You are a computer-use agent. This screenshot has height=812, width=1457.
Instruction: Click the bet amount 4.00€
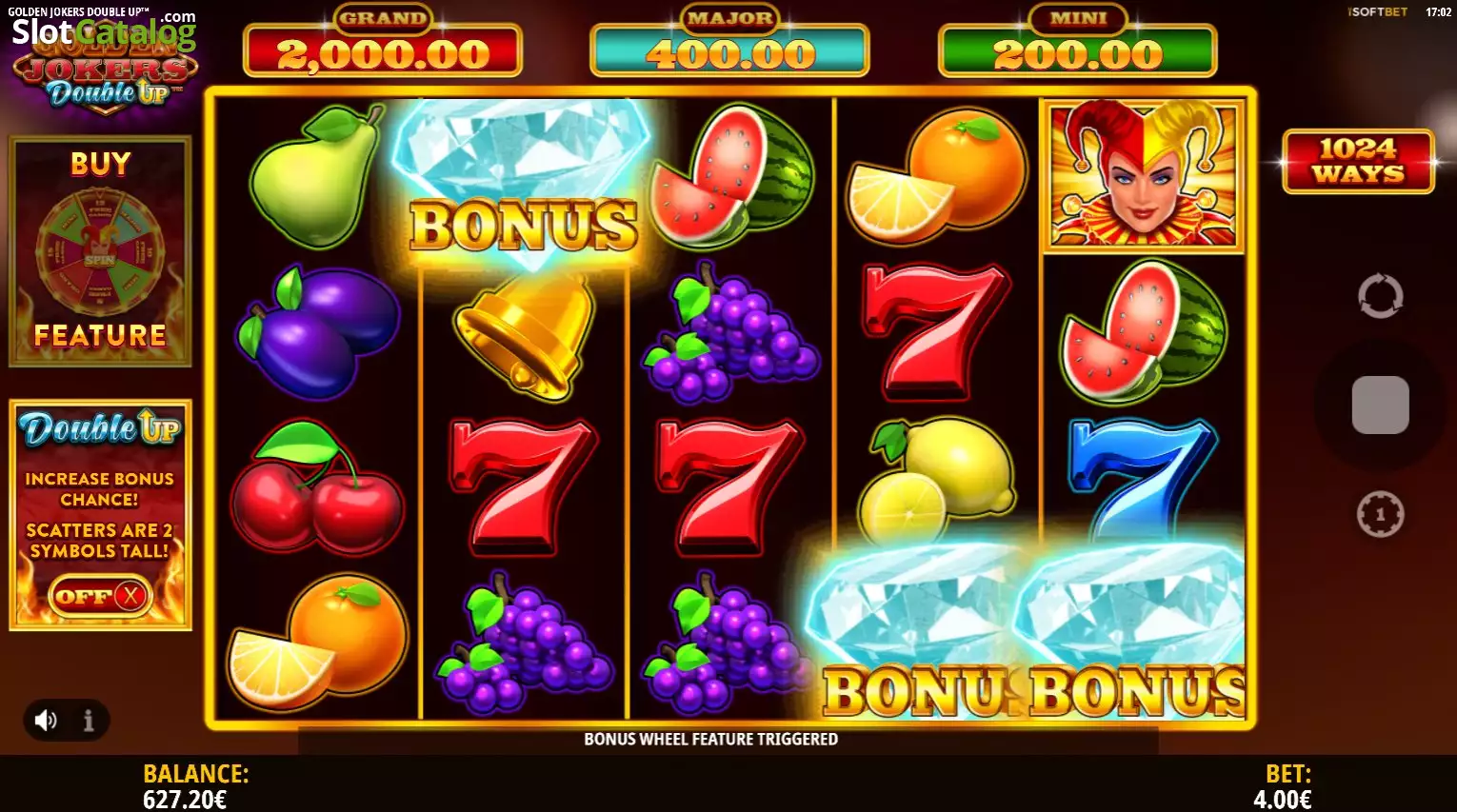tap(1282, 800)
